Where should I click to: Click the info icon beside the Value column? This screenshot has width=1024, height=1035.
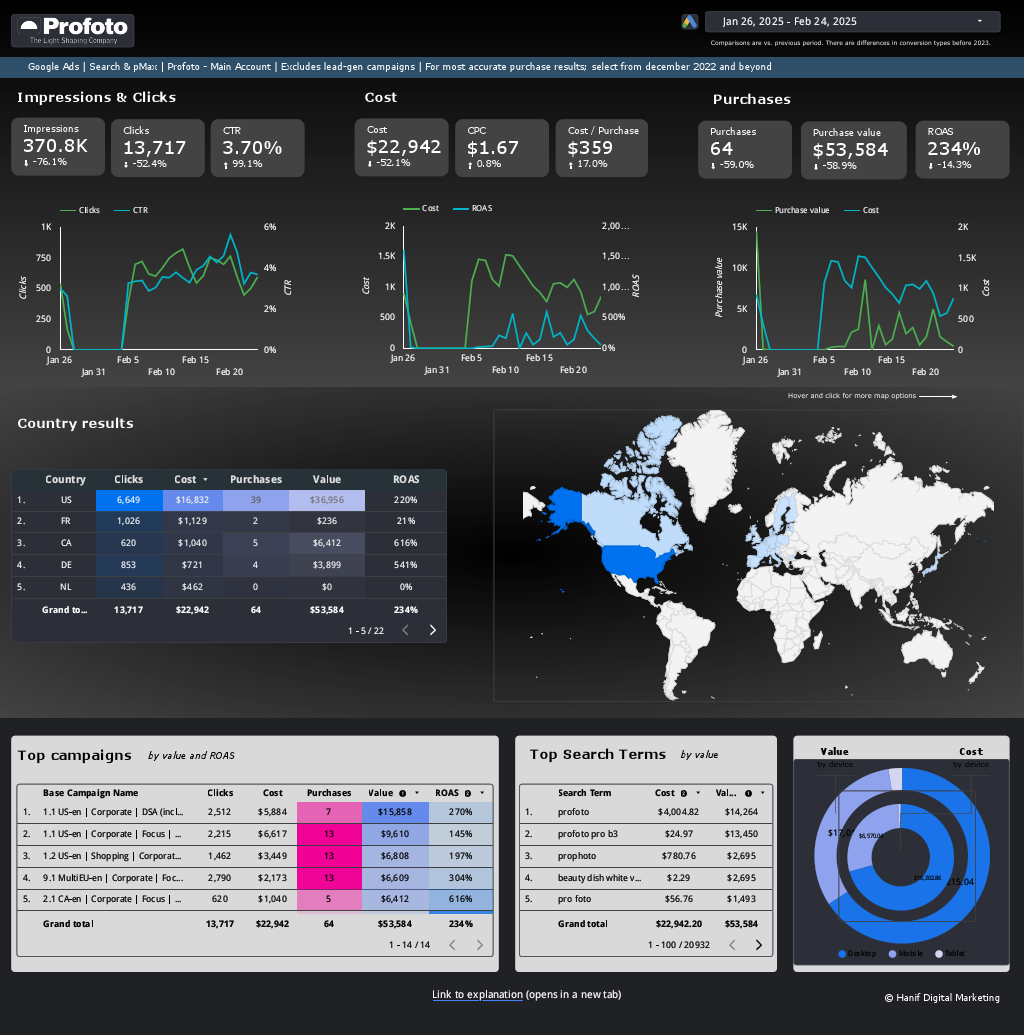(403, 793)
